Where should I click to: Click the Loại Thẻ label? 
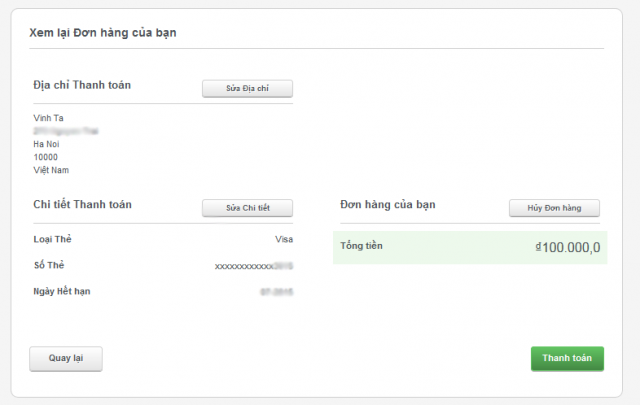[x=53, y=239]
